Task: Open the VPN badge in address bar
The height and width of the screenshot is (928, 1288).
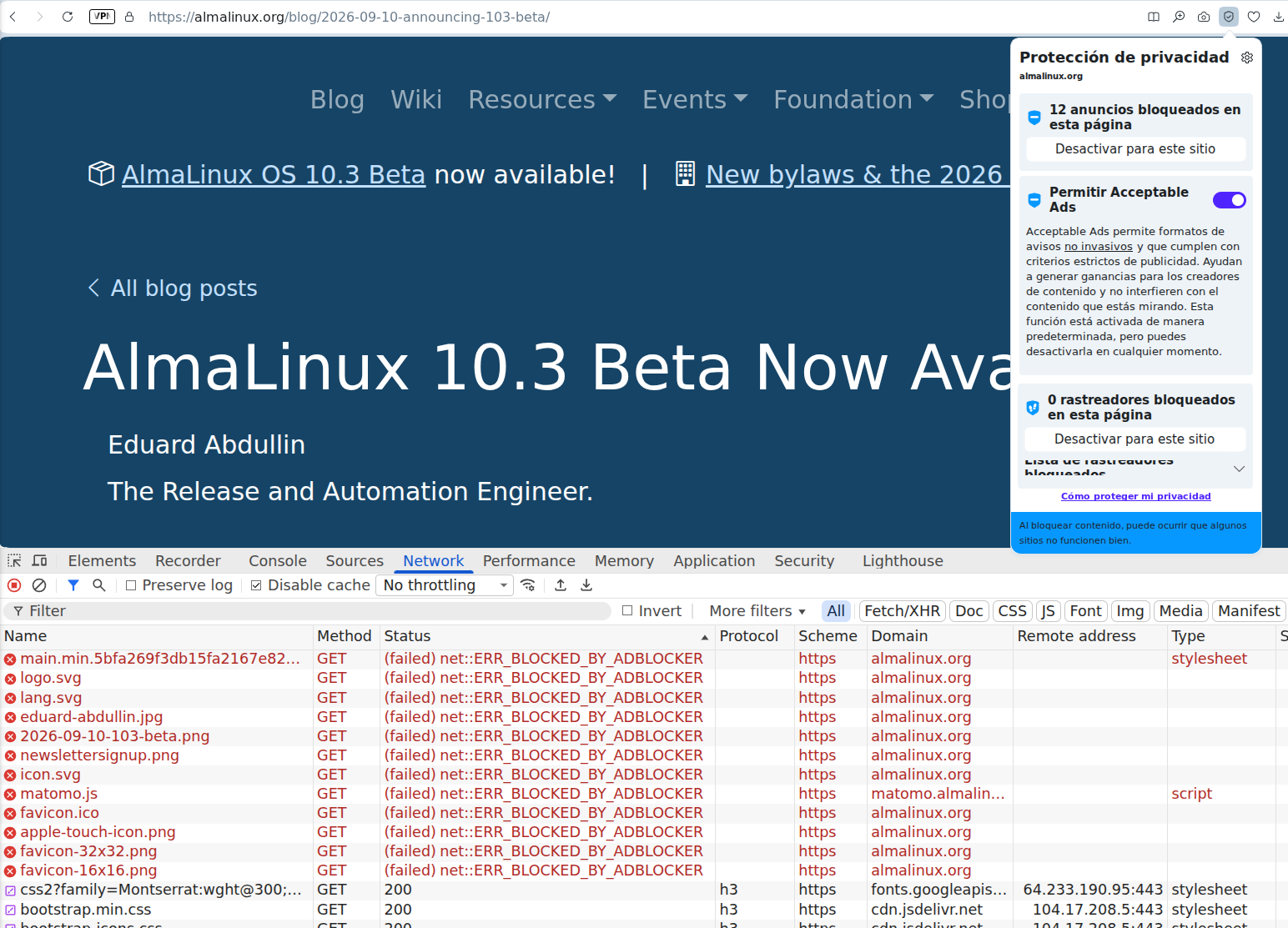Action: click(x=102, y=17)
